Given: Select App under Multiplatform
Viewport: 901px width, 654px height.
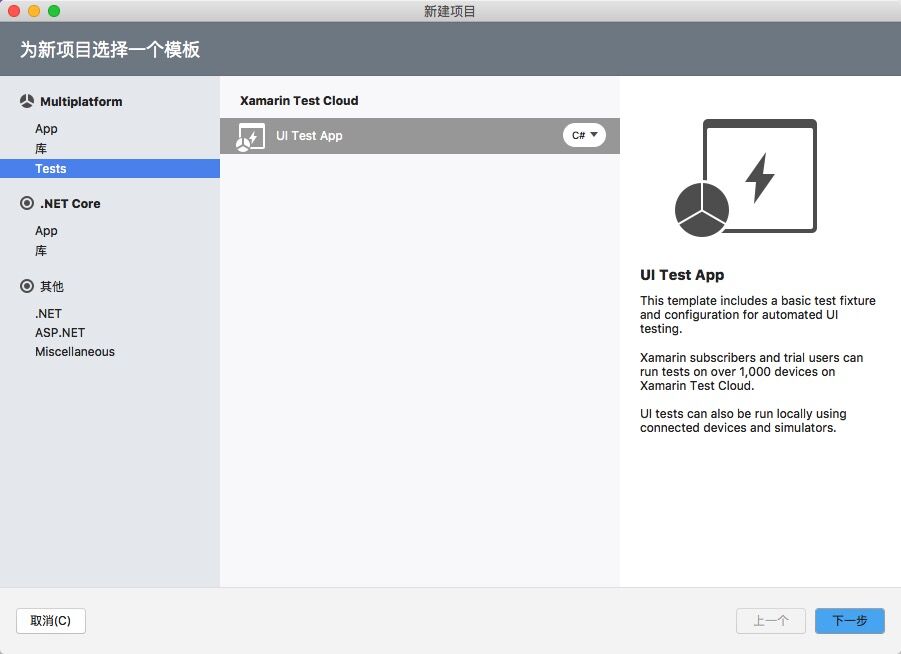Looking at the screenshot, I should pyautogui.click(x=46, y=129).
